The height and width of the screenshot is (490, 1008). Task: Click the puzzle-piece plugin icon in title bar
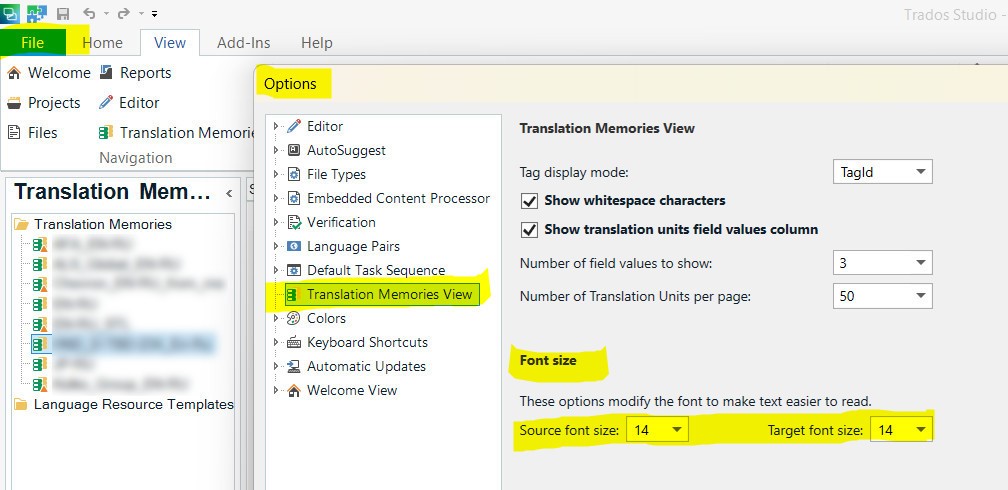tap(36, 13)
